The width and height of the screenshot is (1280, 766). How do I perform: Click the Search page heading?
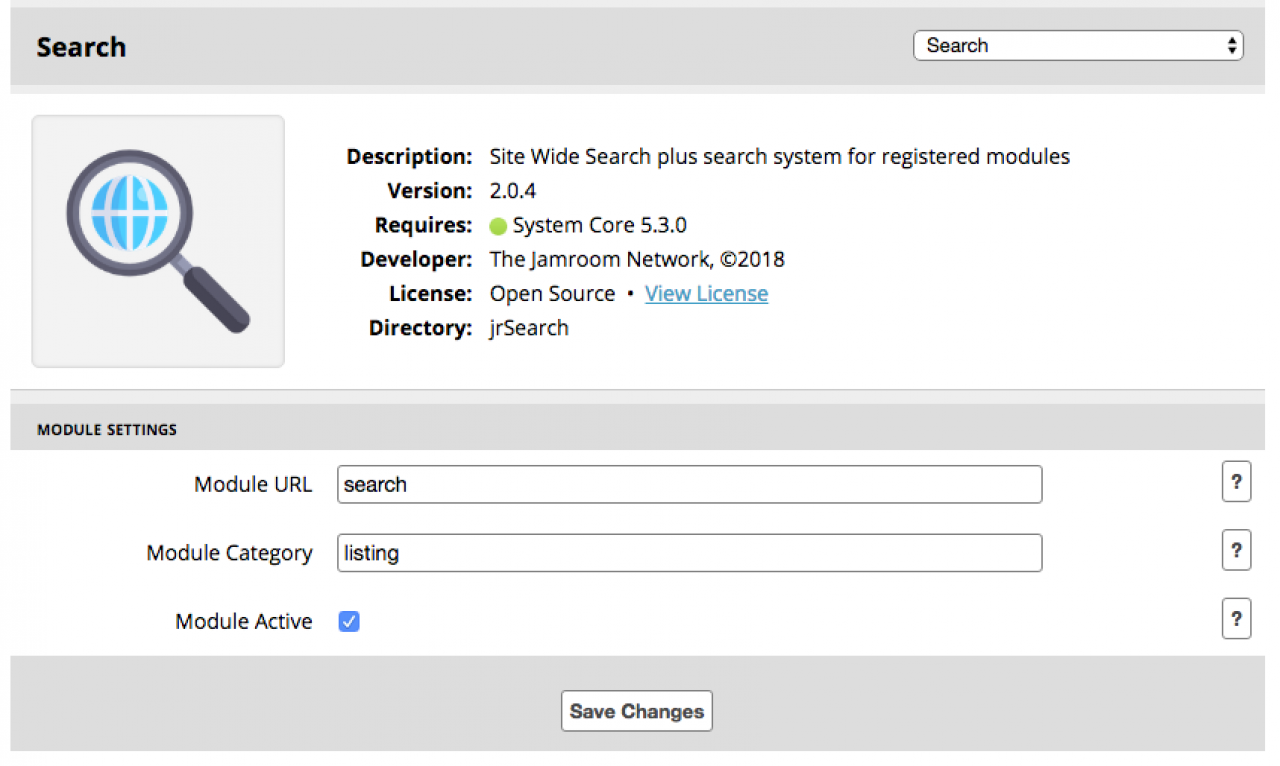81,47
